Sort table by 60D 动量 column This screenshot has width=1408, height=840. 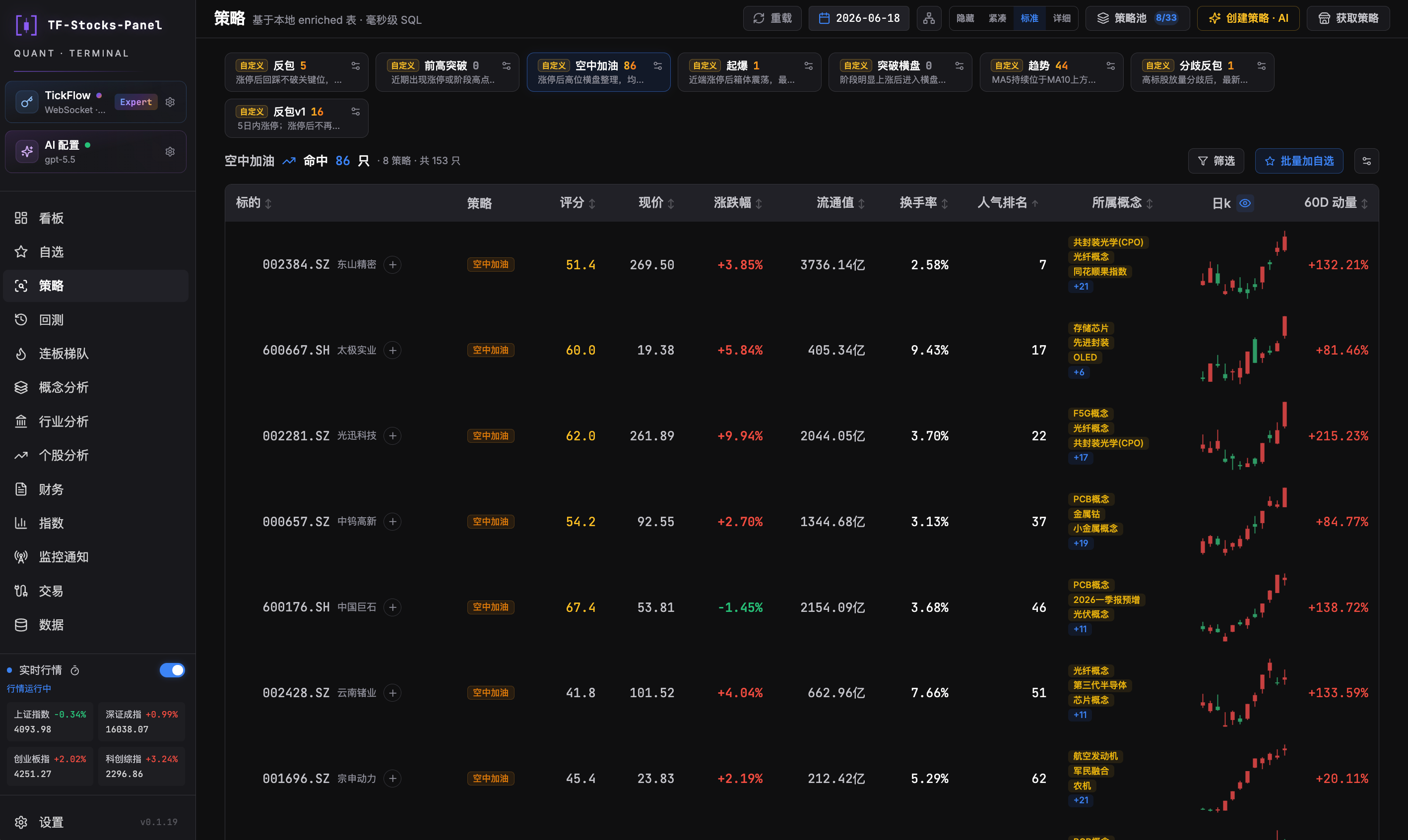pyautogui.click(x=1336, y=203)
